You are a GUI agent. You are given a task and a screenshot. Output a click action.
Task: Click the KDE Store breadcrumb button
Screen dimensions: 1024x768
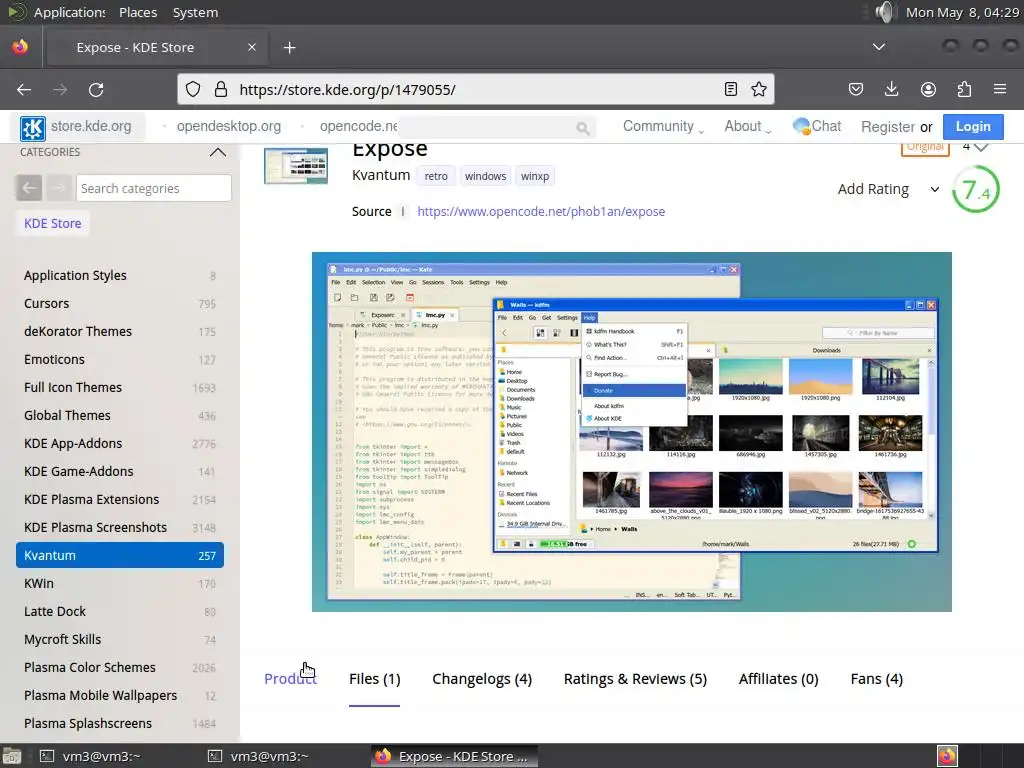point(53,223)
